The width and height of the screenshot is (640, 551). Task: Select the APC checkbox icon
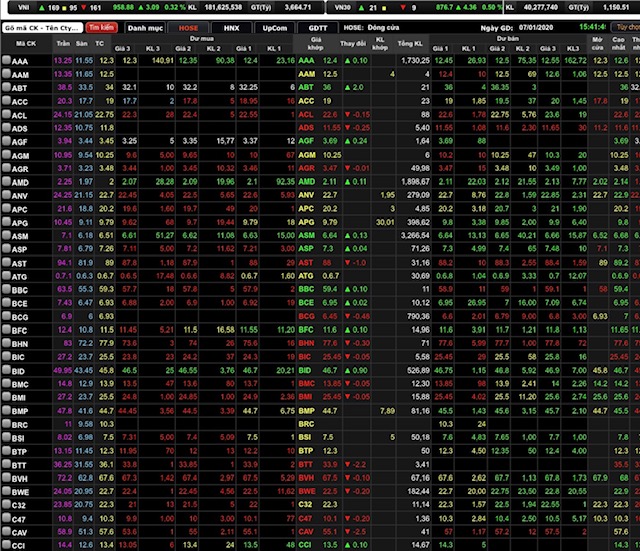coord(6,209)
